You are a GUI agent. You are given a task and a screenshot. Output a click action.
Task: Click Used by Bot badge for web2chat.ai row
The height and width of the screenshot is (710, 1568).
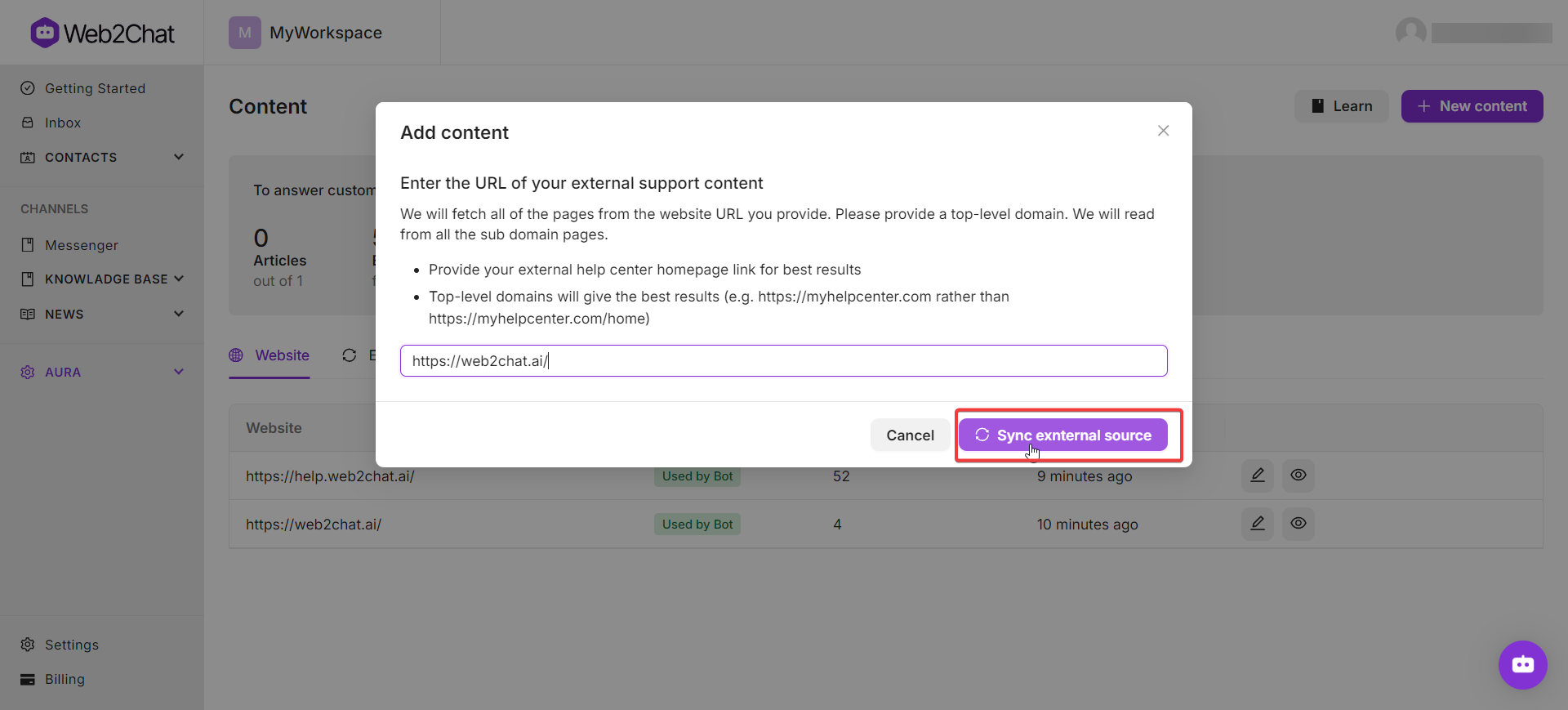pyautogui.click(x=697, y=525)
